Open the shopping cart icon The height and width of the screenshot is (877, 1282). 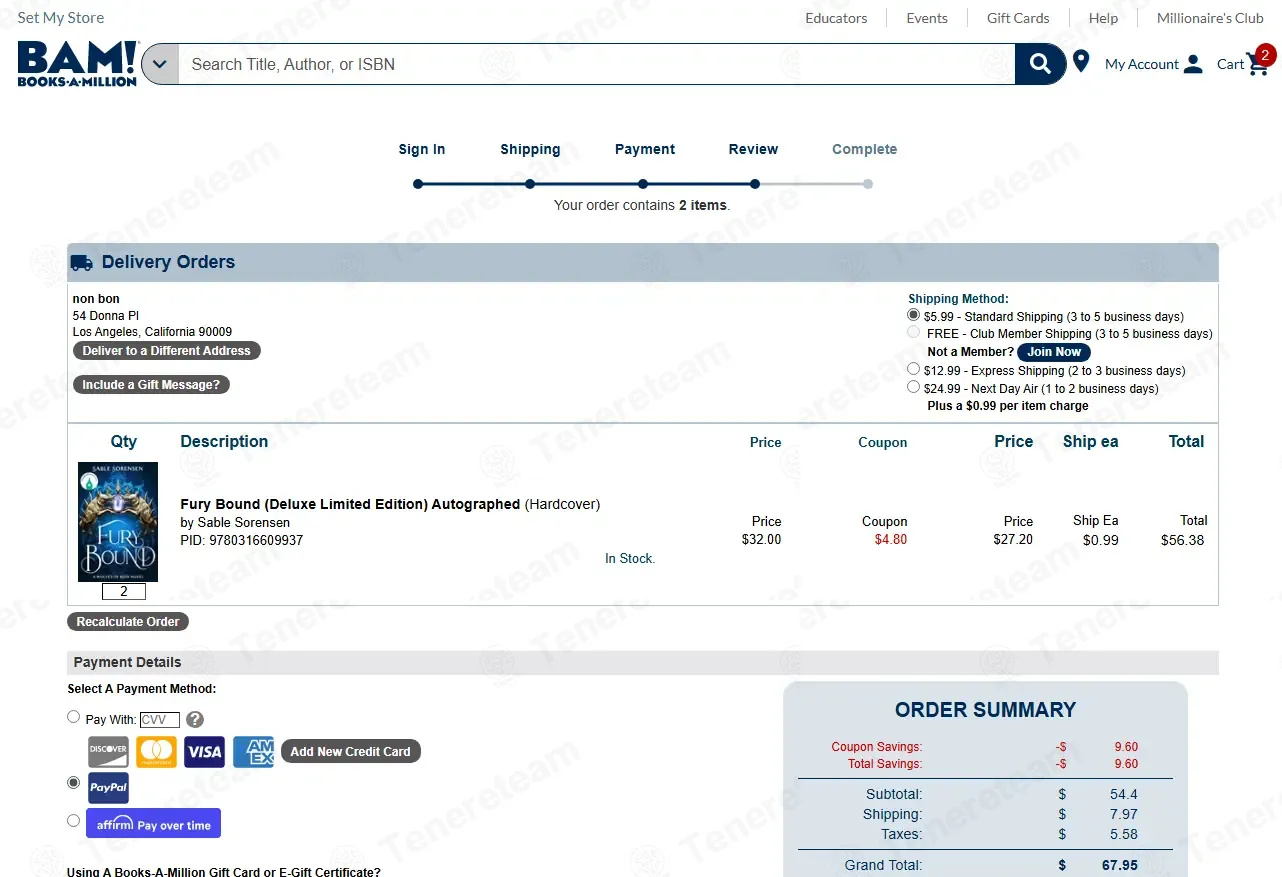[x=1257, y=64]
